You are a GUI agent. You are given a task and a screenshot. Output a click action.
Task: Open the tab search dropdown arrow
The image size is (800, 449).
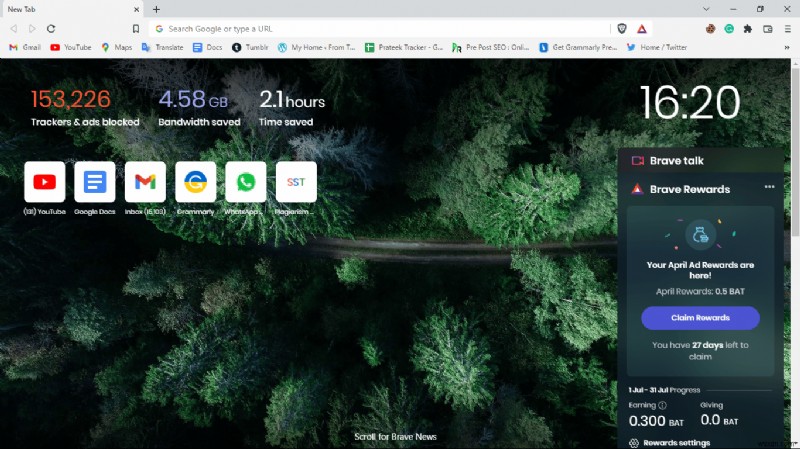[x=706, y=9]
